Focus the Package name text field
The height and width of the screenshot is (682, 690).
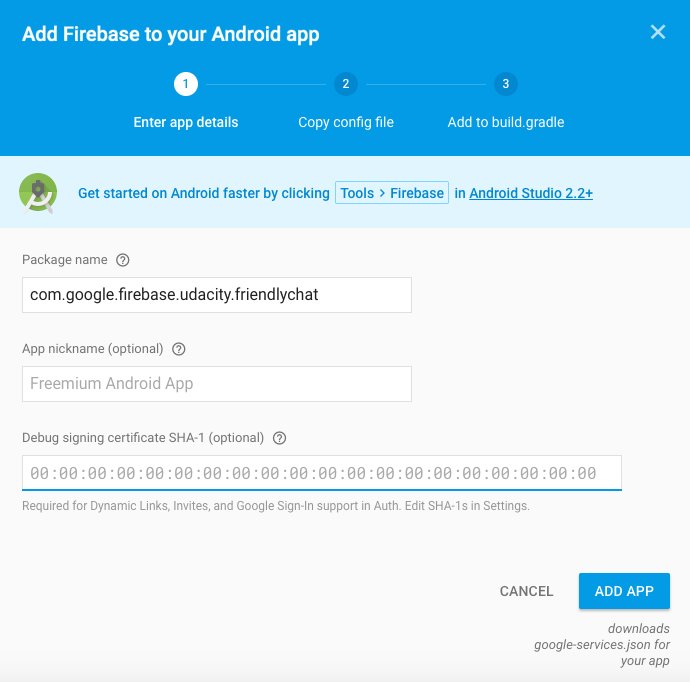(217, 295)
